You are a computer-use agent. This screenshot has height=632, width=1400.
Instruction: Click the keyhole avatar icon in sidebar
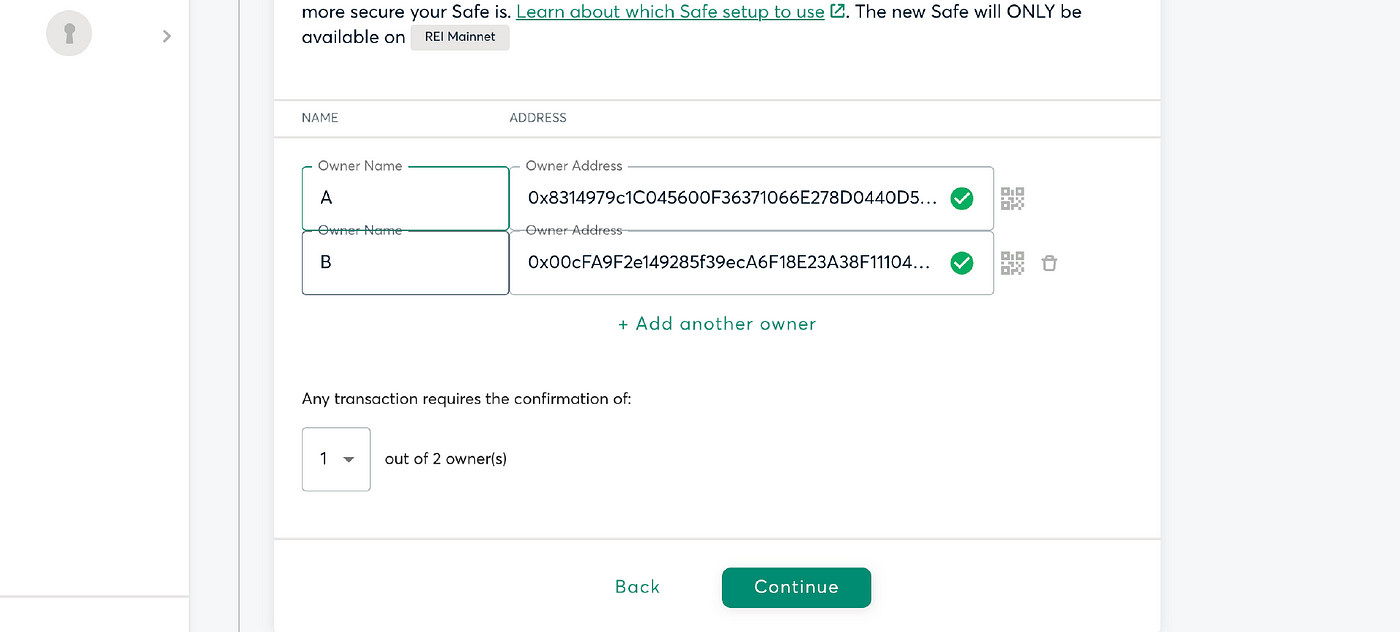click(69, 34)
